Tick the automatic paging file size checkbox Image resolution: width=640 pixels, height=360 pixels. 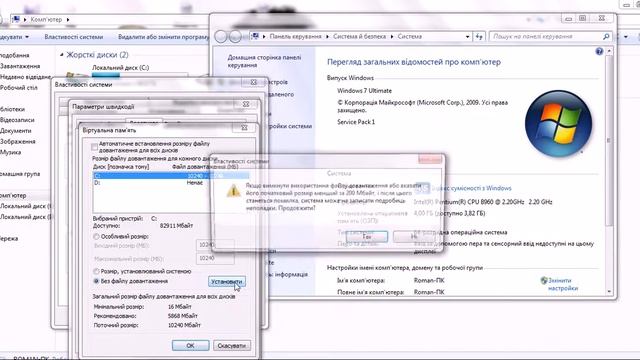[94, 147]
